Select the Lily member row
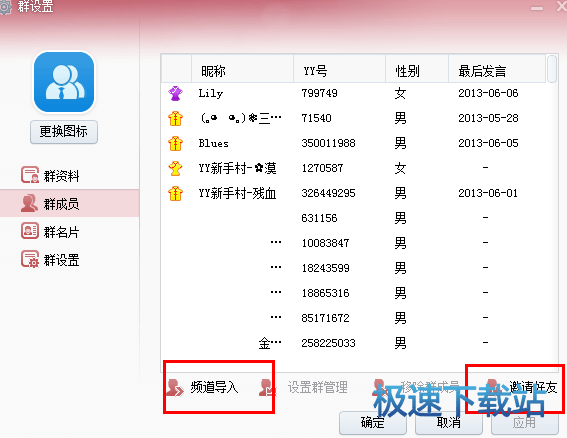 pos(354,93)
